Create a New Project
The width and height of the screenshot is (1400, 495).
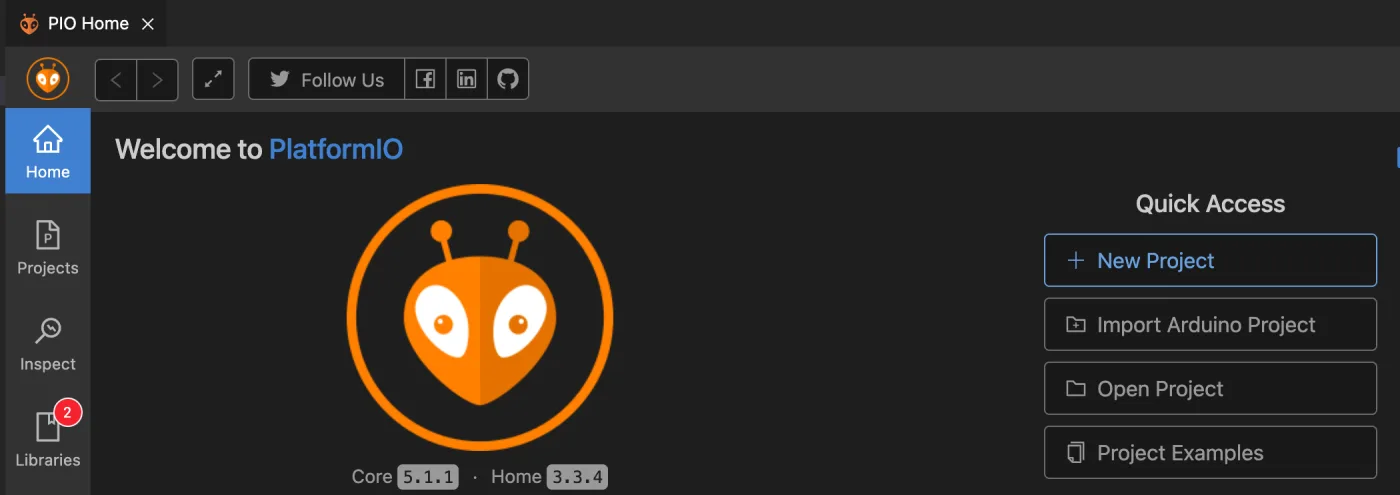[x=1210, y=260]
